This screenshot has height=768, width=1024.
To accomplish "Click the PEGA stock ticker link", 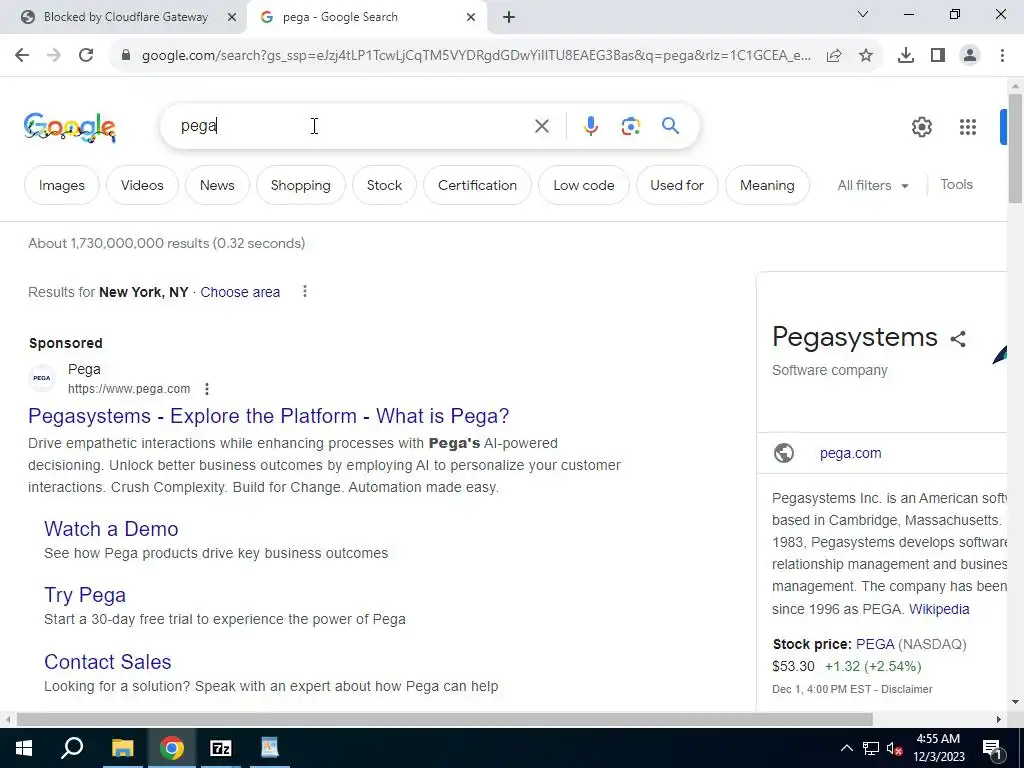I will click(875, 645).
